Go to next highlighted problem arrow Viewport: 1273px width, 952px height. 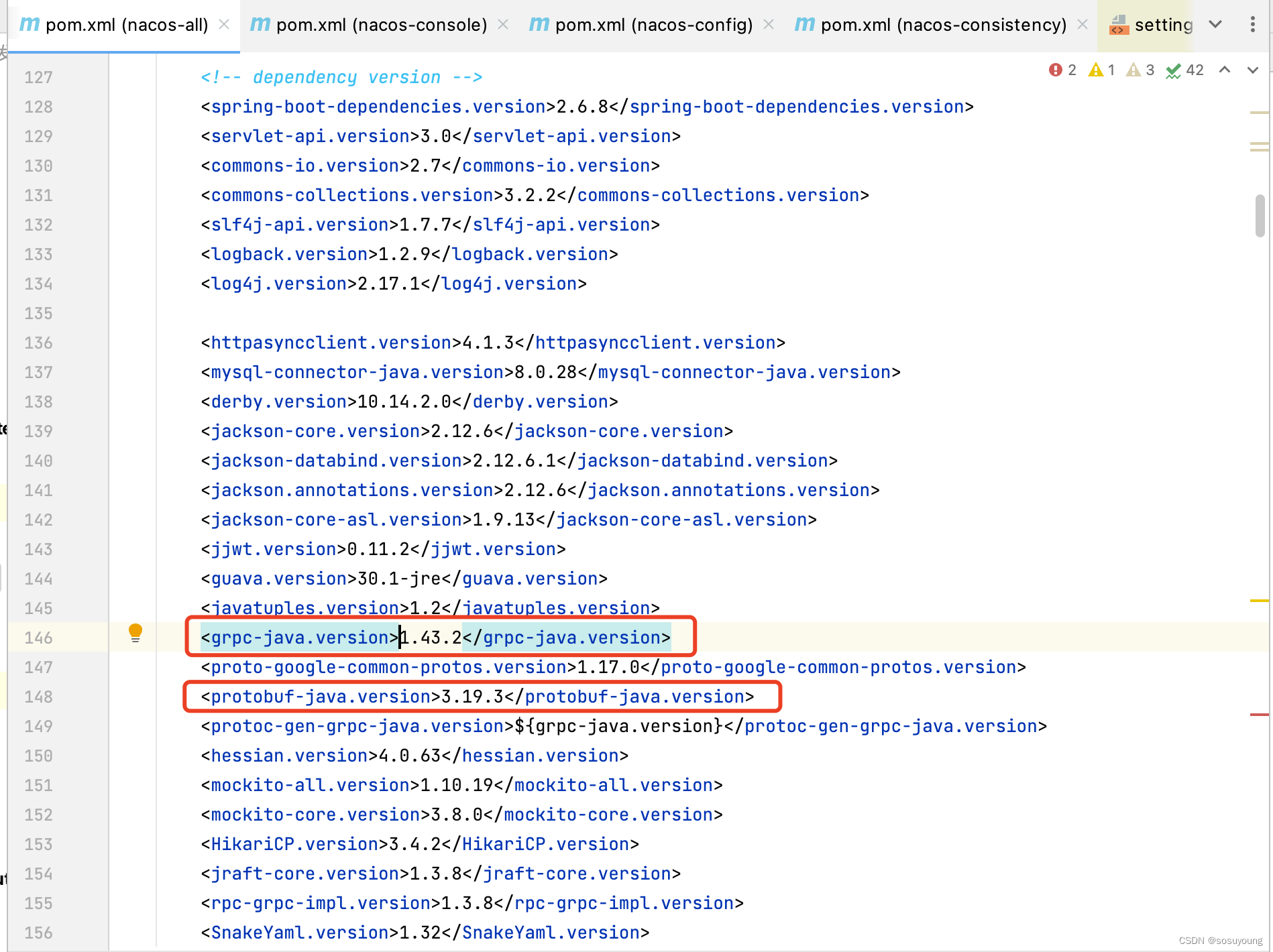1252,70
